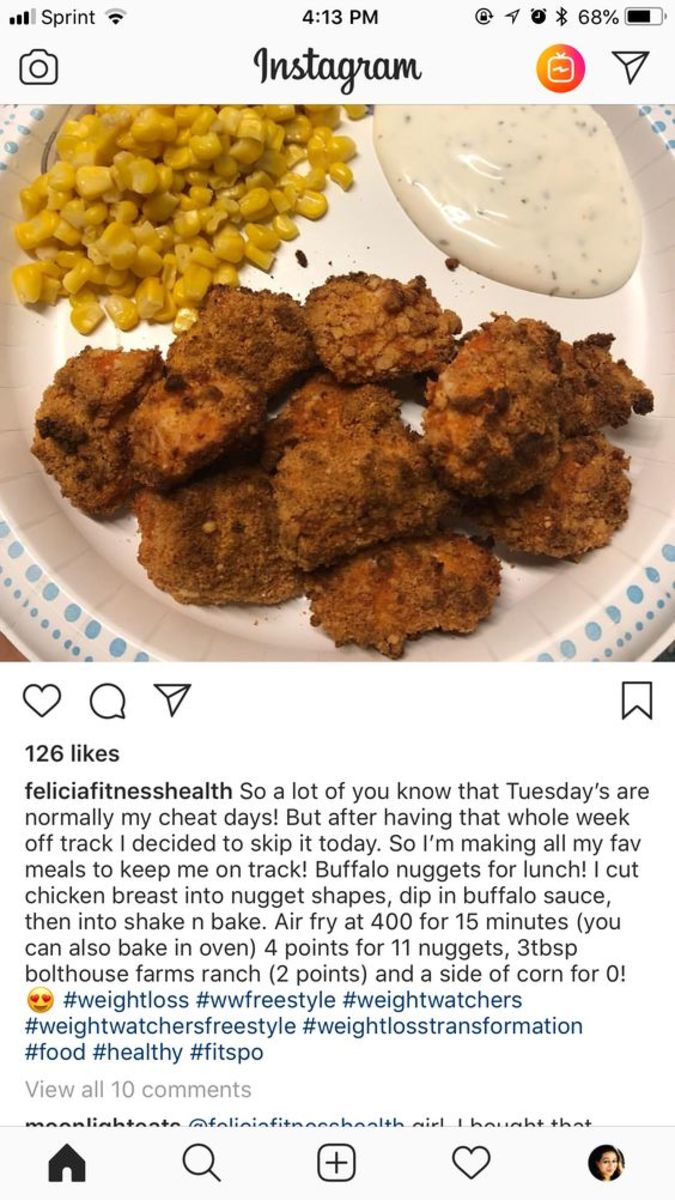Save post with bookmark icon

tap(636, 701)
